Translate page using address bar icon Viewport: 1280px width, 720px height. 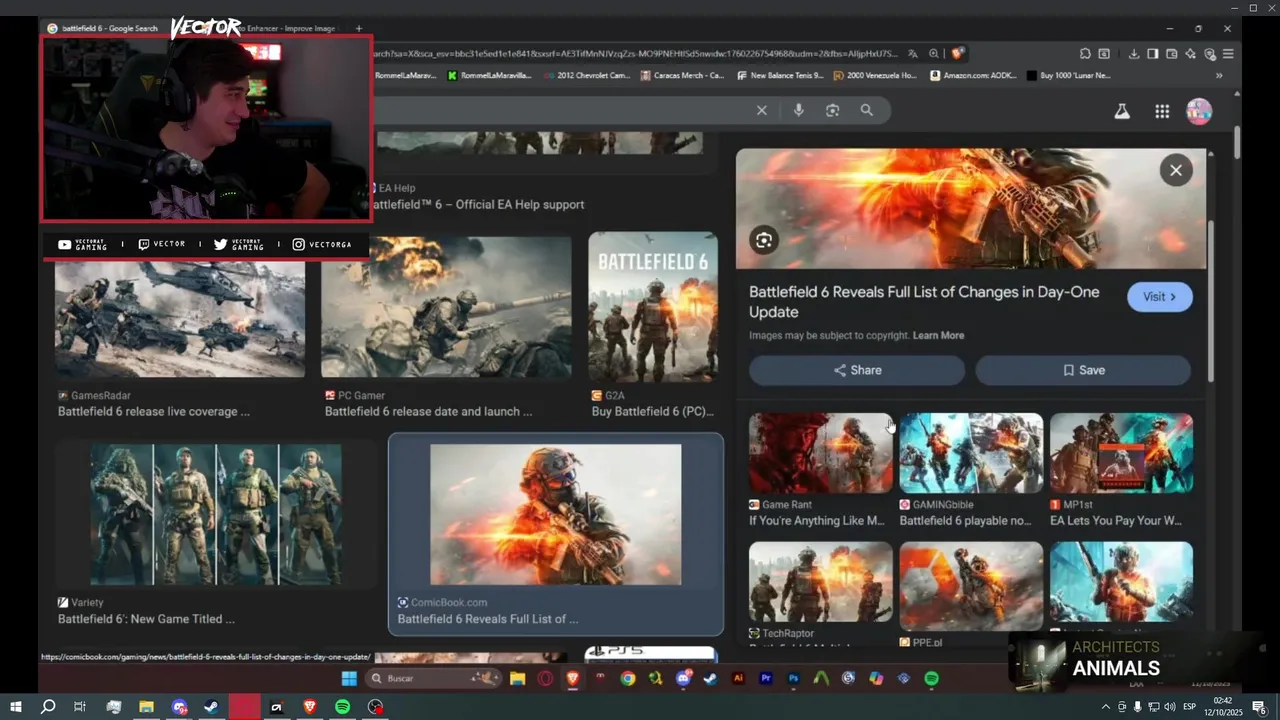coord(912,54)
